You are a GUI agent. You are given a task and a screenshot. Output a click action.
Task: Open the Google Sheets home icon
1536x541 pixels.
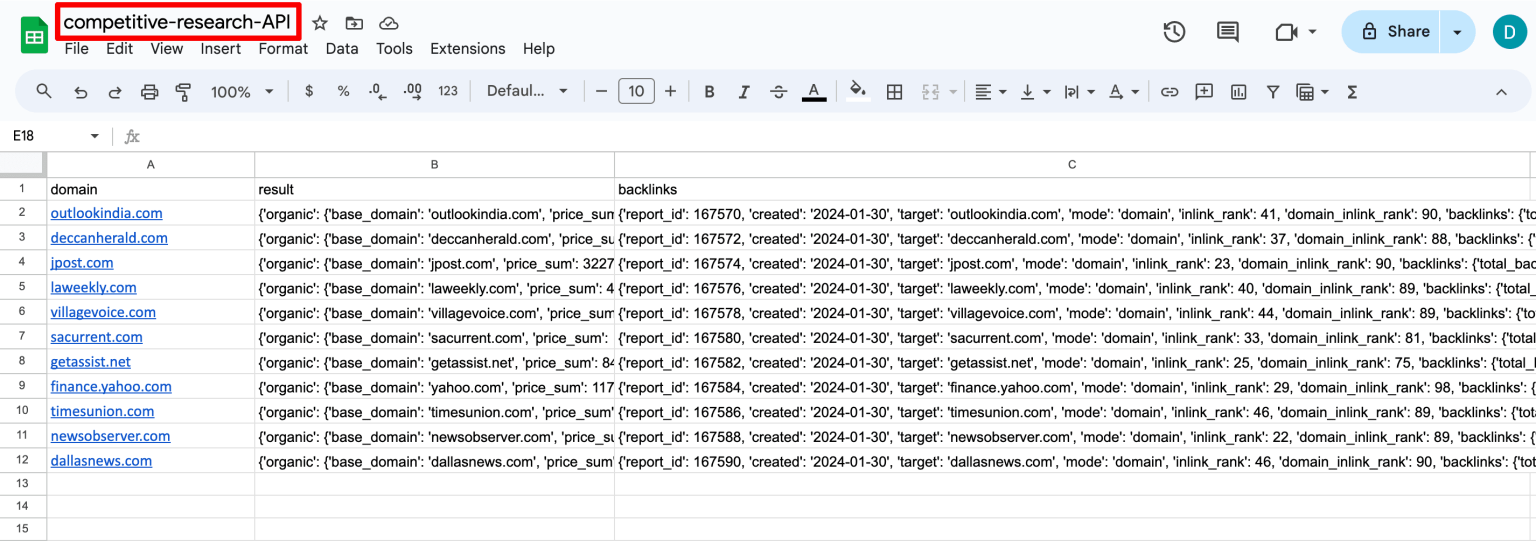pyautogui.click(x=35, y=36)
